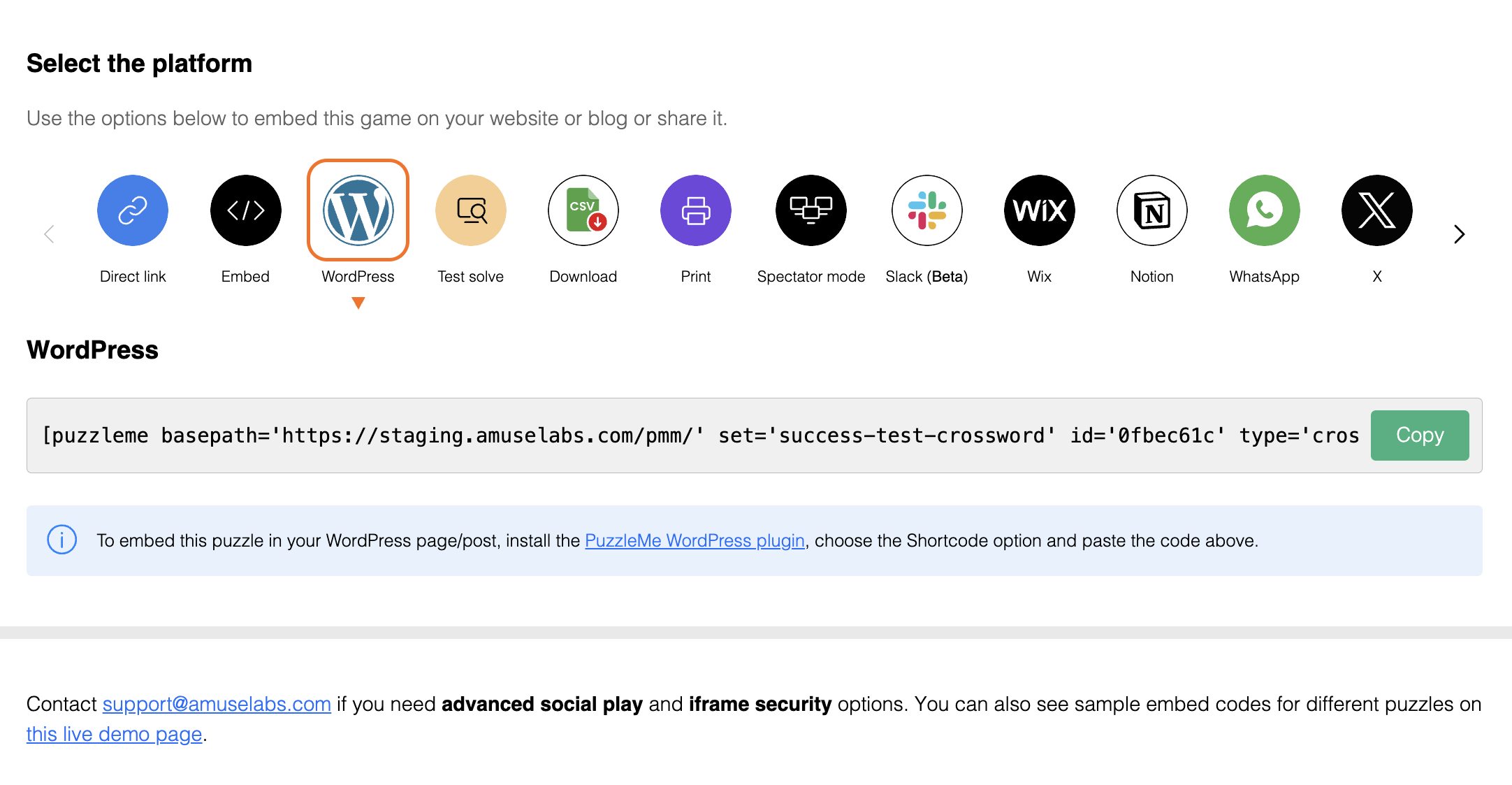Screen dimensions: 1512x785
Task: Open the Test solve option
Action: tap(470, 210)
